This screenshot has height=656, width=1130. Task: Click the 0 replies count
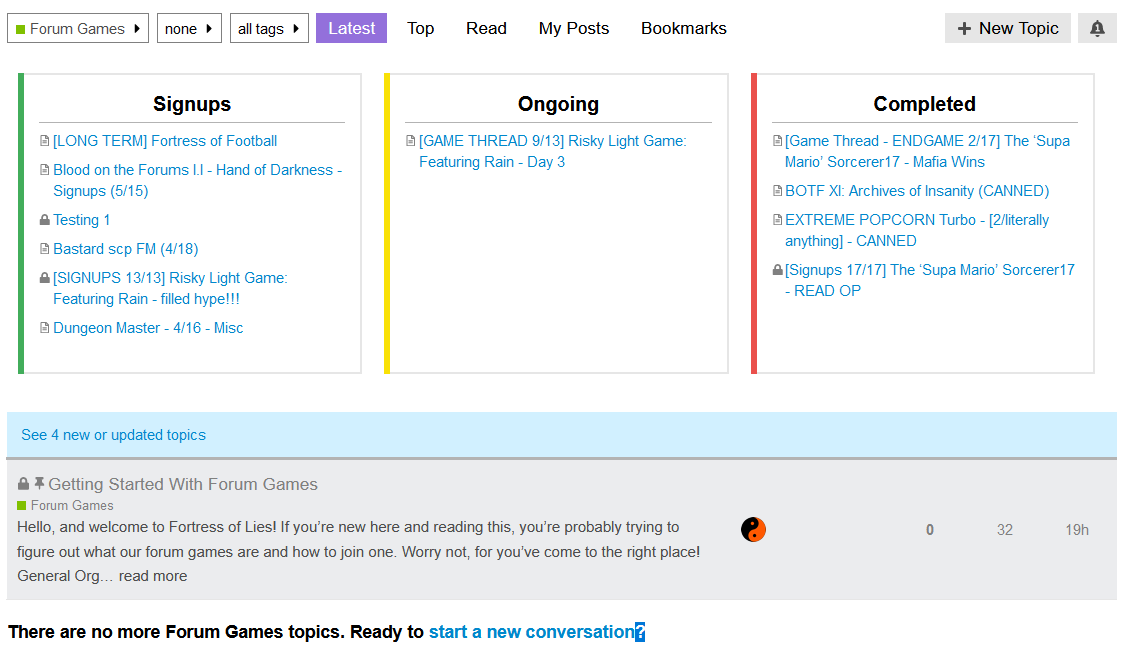(930, 530)
